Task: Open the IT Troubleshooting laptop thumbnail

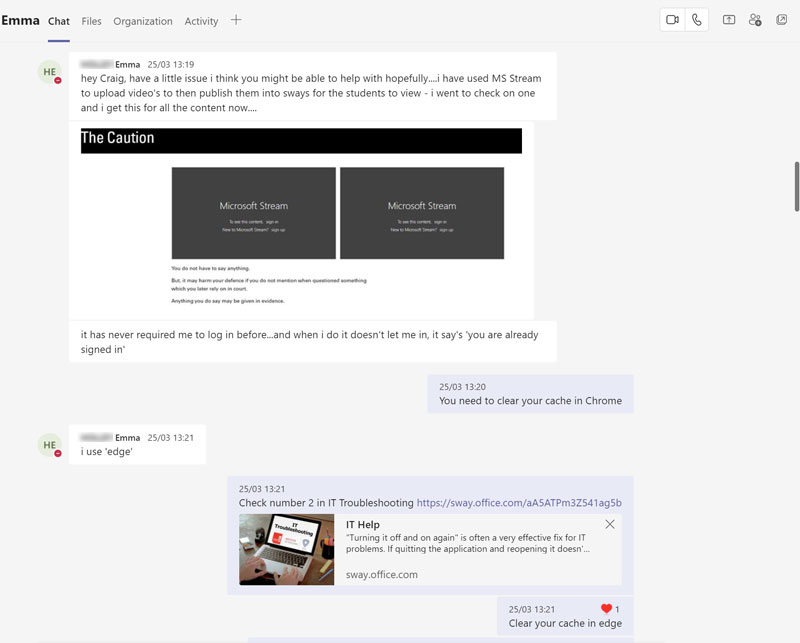Action: [287, 549]
